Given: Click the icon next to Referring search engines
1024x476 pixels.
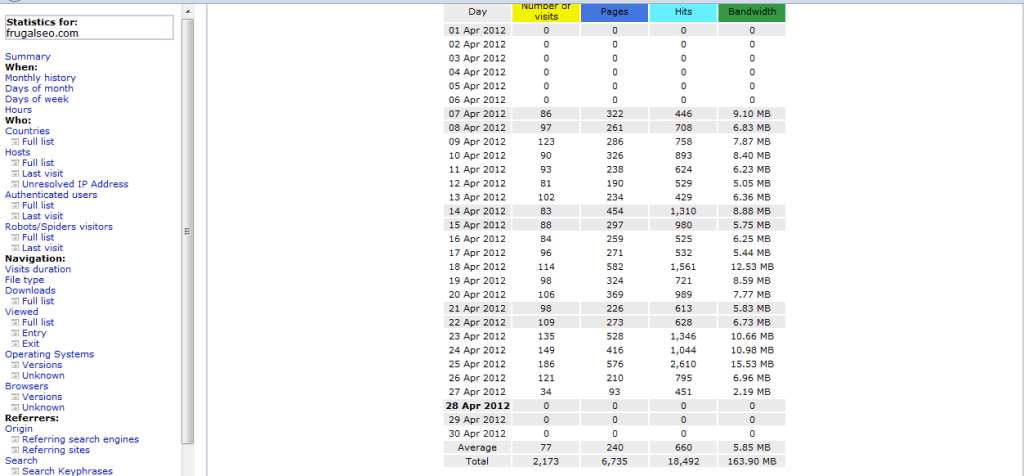Looking at the screenshot, I should point(16,439).
